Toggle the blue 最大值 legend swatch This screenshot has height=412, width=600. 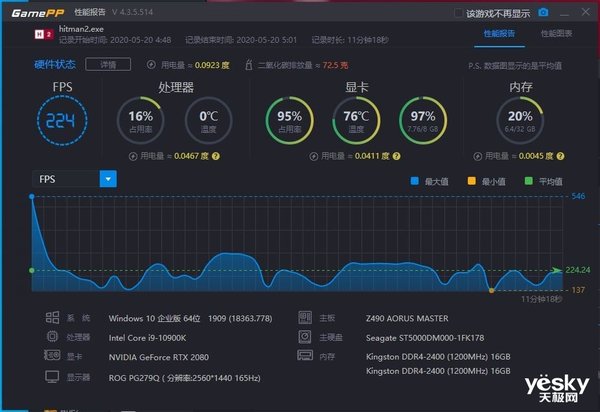point(414,181)
